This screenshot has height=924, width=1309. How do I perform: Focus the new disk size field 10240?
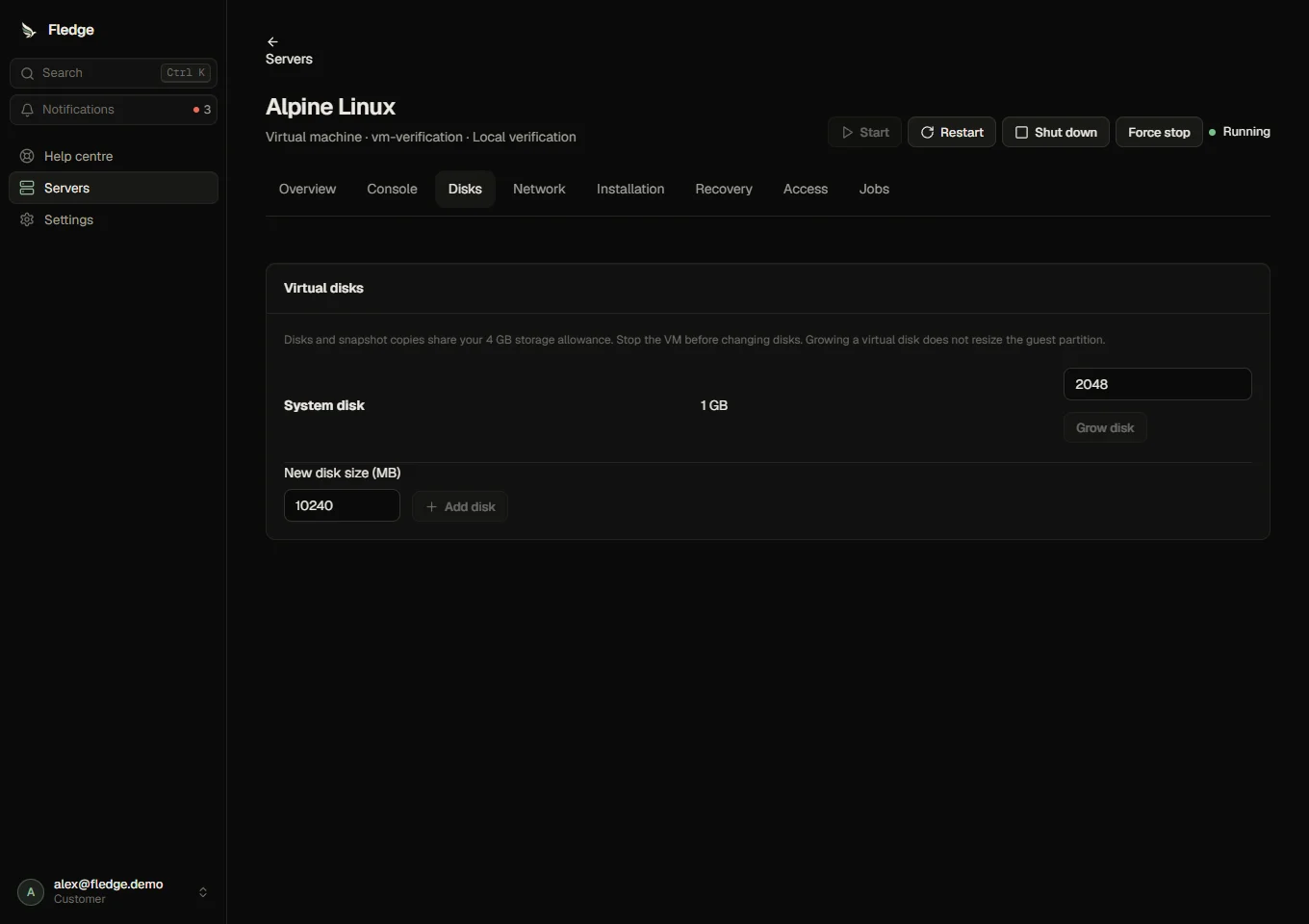pos(342,505)
